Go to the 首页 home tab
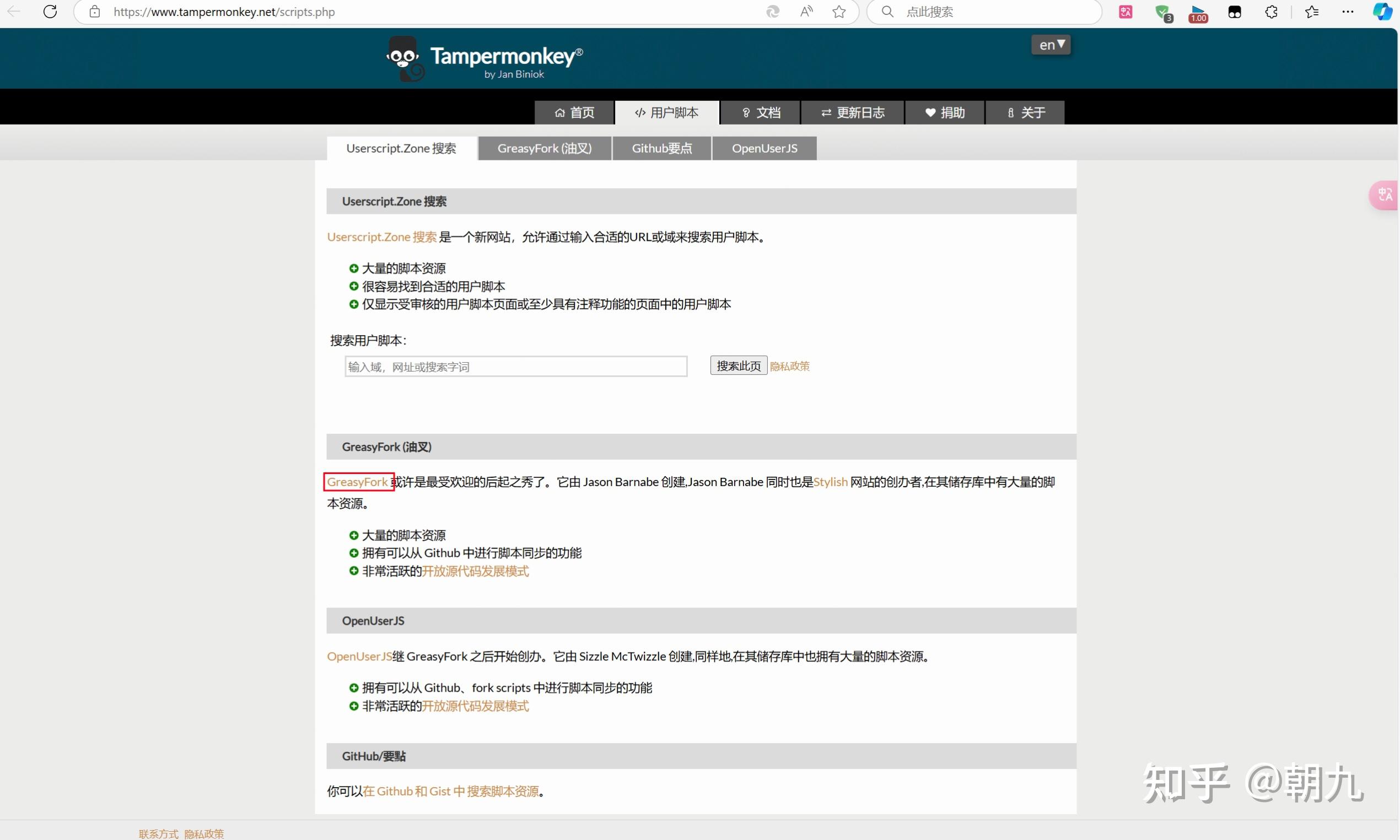 click(x=574, y=112)
